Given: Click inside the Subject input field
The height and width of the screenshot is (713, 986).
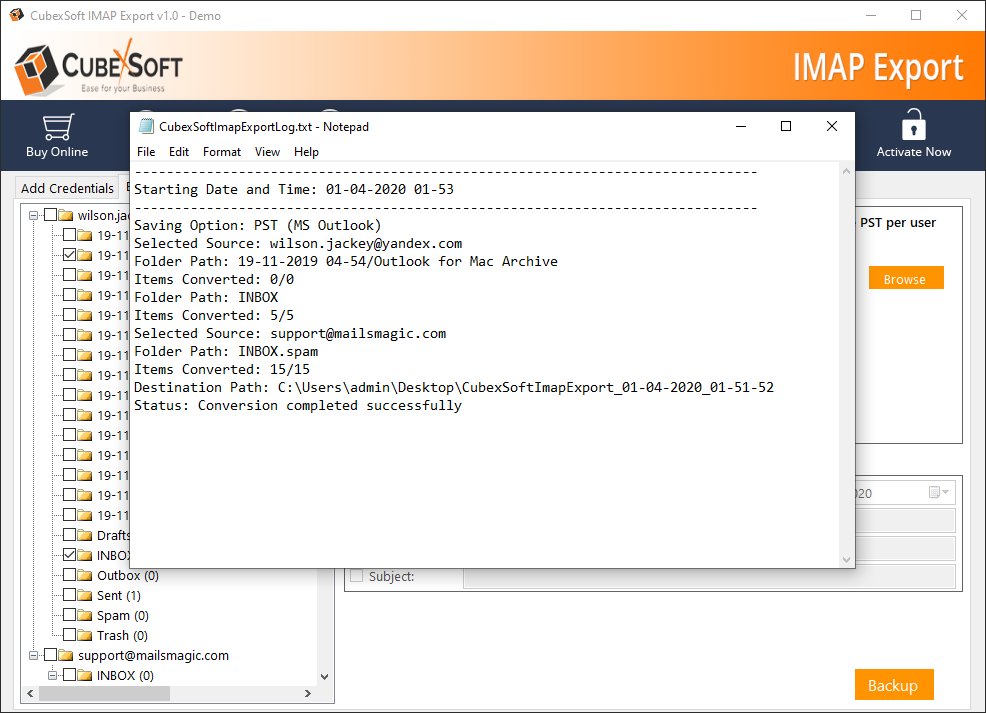Looking at the screenshot, I should (x=709, y=576).
